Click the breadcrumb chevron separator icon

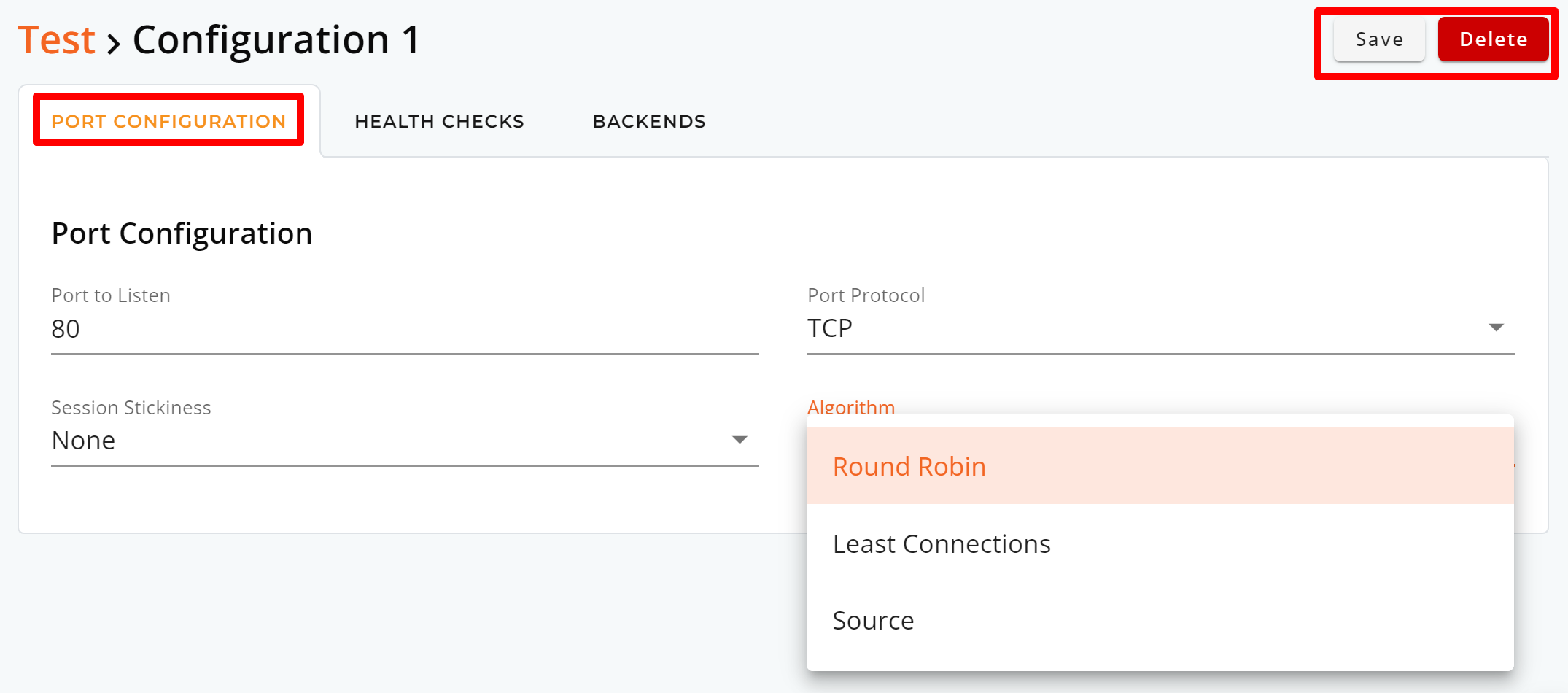[x=114, y=44]
